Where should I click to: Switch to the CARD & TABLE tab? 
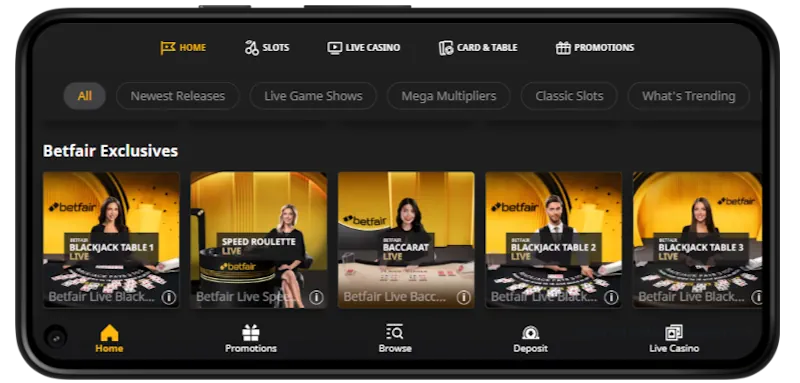point(487,48)
